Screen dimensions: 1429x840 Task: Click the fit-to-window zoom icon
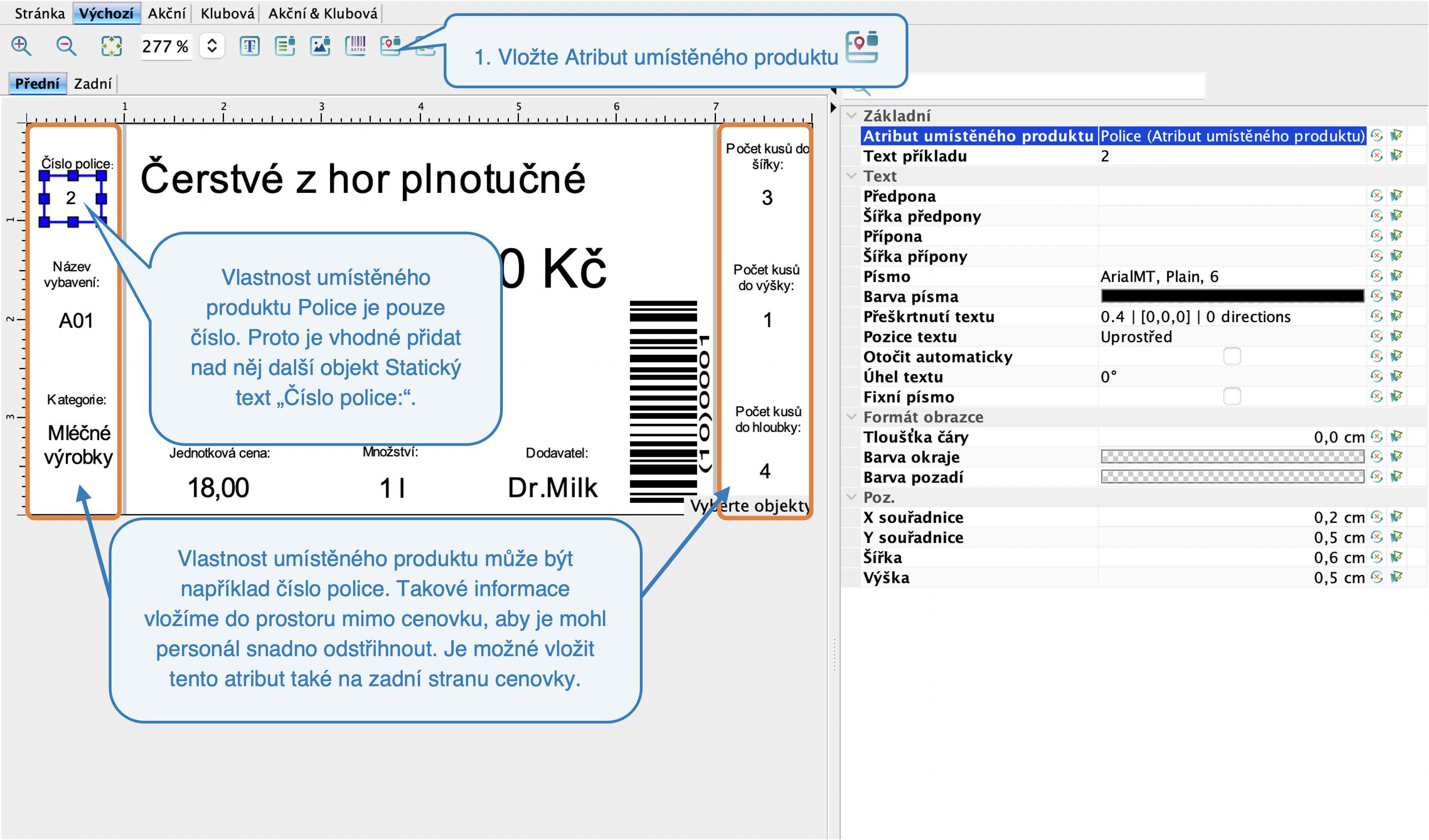(111, 46)
